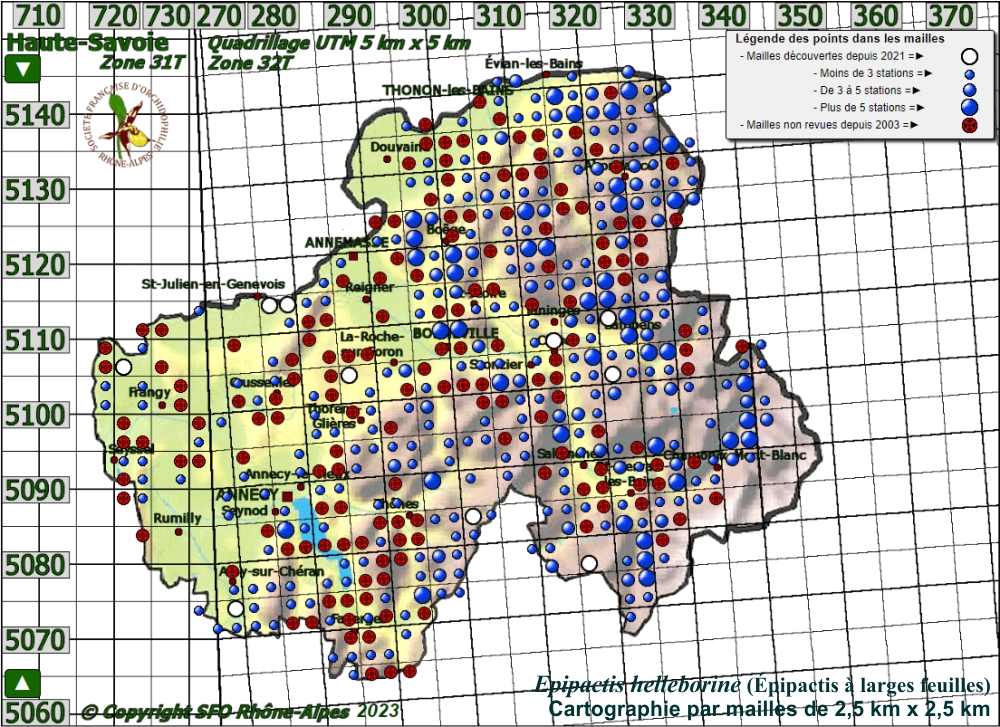Click the Rumilly town label
The width and height of the screenshot is (1000, 727).
click(x=177, y=518)
